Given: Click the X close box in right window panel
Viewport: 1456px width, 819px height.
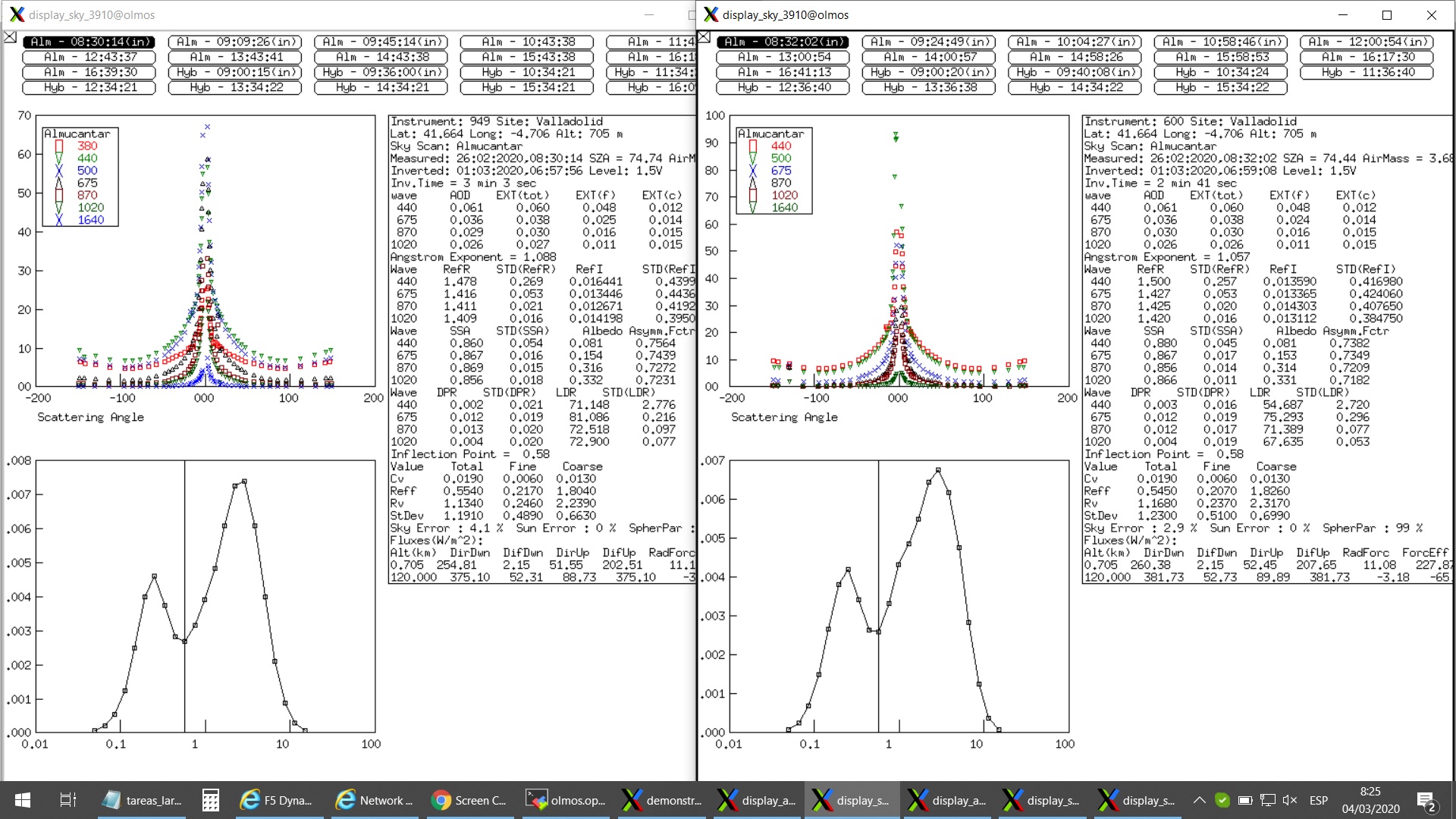Looking at the screenshot, I should [x=704, y=36].
